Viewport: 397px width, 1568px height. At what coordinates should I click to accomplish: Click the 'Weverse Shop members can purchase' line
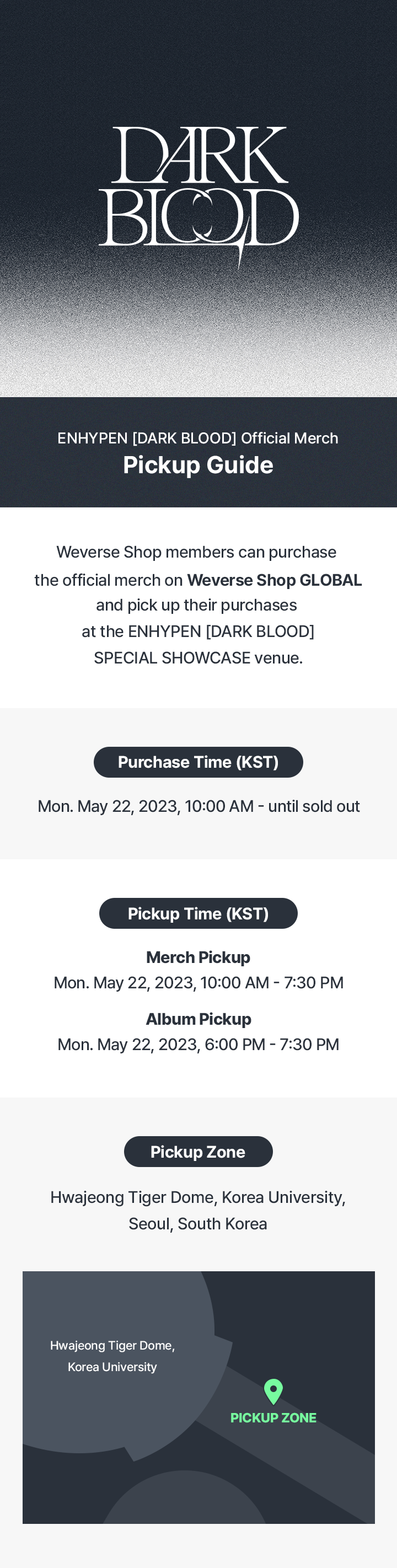tap(197, 552)
